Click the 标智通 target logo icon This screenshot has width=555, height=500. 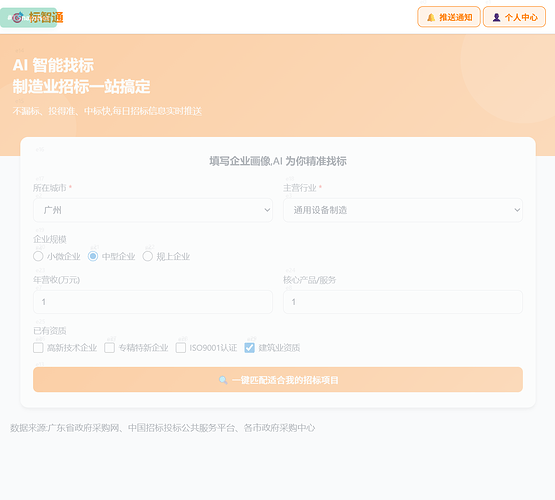click(17, 17)
